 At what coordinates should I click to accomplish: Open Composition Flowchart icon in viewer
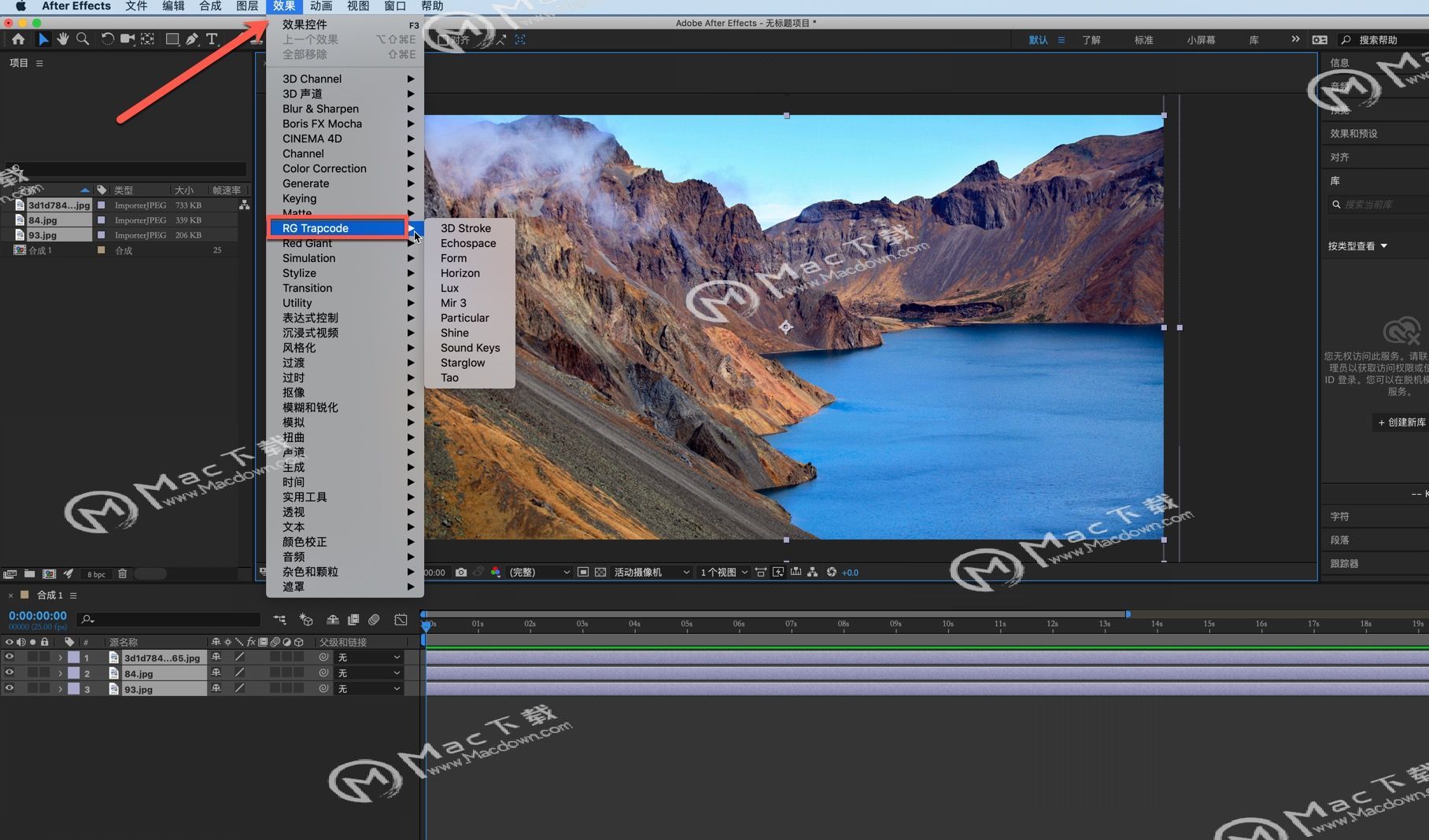tap(813, 573)
